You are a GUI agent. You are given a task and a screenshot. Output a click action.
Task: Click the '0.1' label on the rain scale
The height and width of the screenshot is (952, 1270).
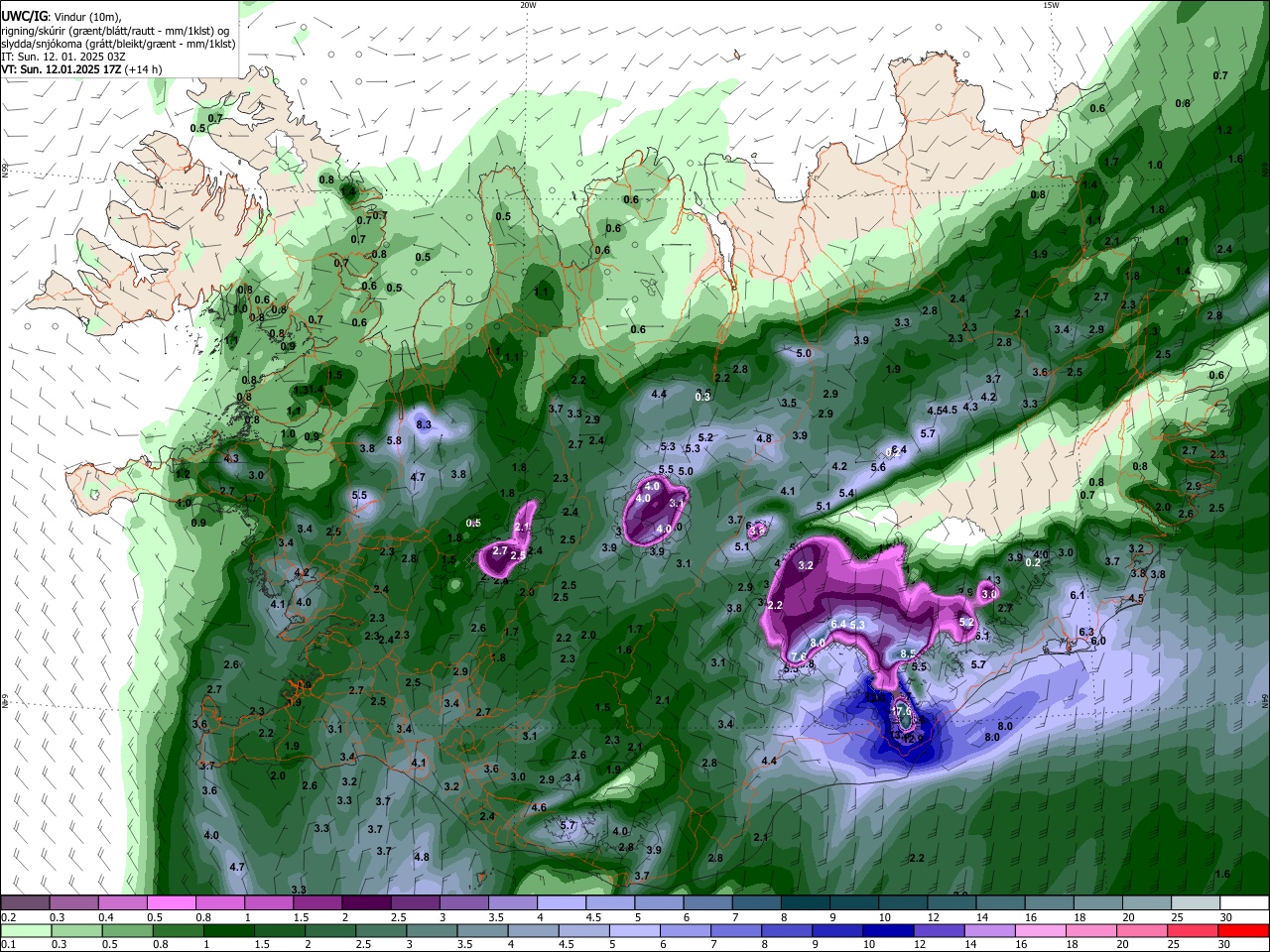(8, 945)
